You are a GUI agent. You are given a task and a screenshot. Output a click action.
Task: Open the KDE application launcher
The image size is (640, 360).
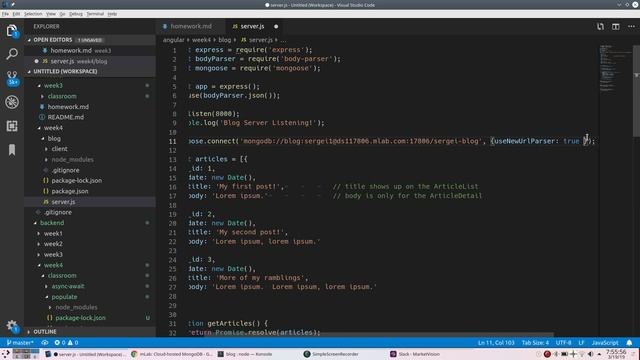coord(6,354)
